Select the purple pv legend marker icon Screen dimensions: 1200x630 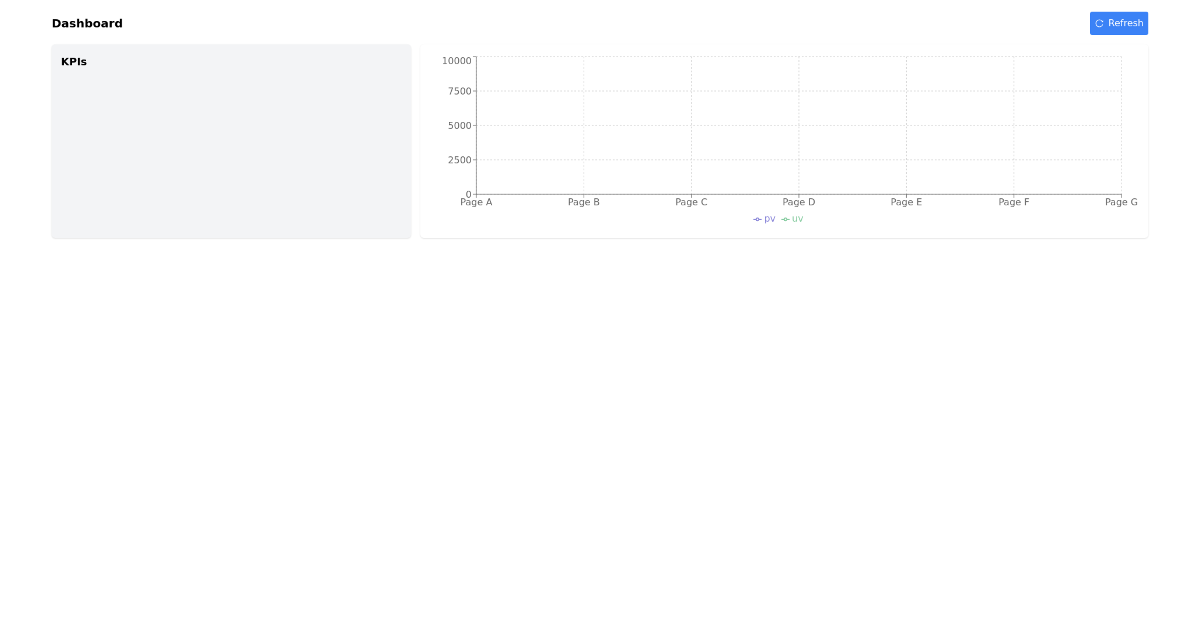click(758, 219)
